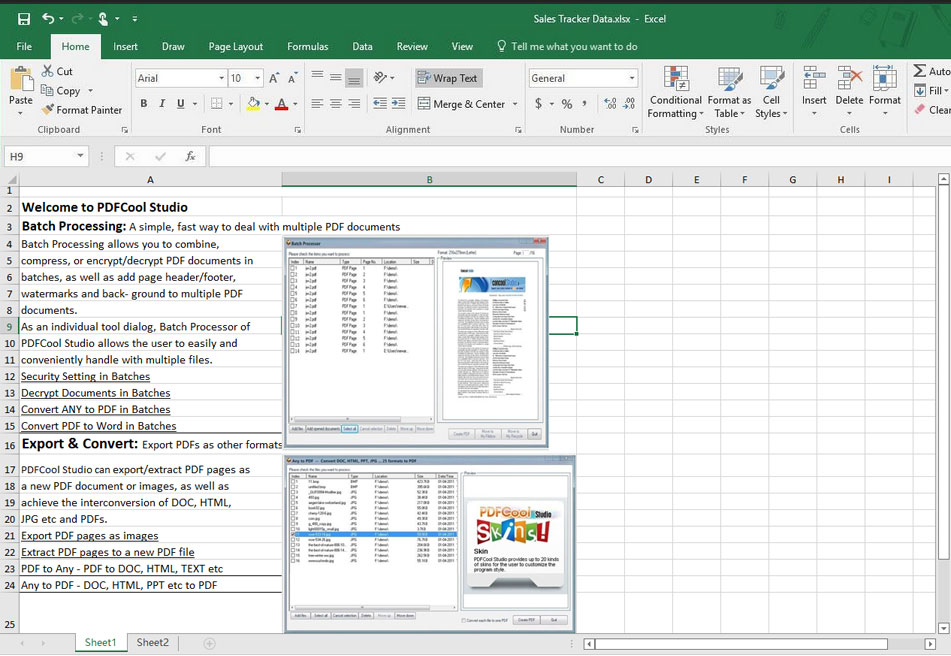Decrease font size with the smaller A
The height and width of the screenshot is (656, 951).
293,78
